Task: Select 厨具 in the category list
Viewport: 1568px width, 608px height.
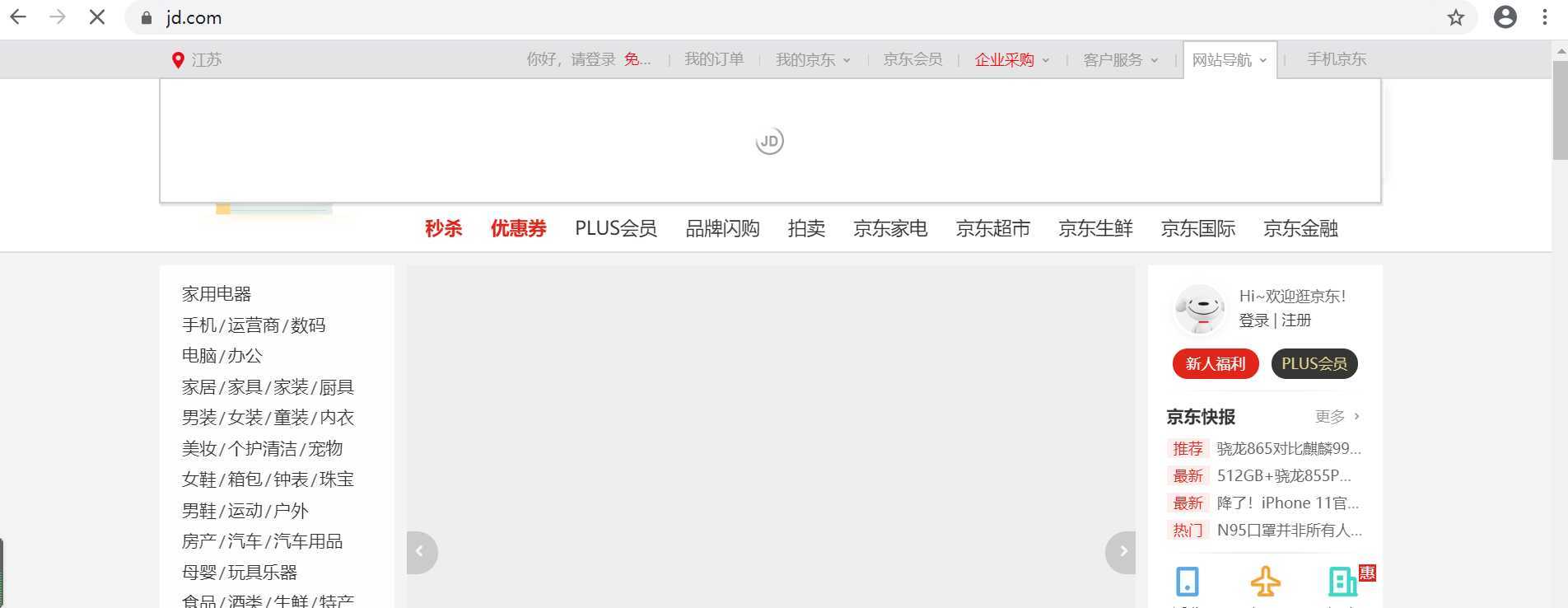Action: click(337, 387)
